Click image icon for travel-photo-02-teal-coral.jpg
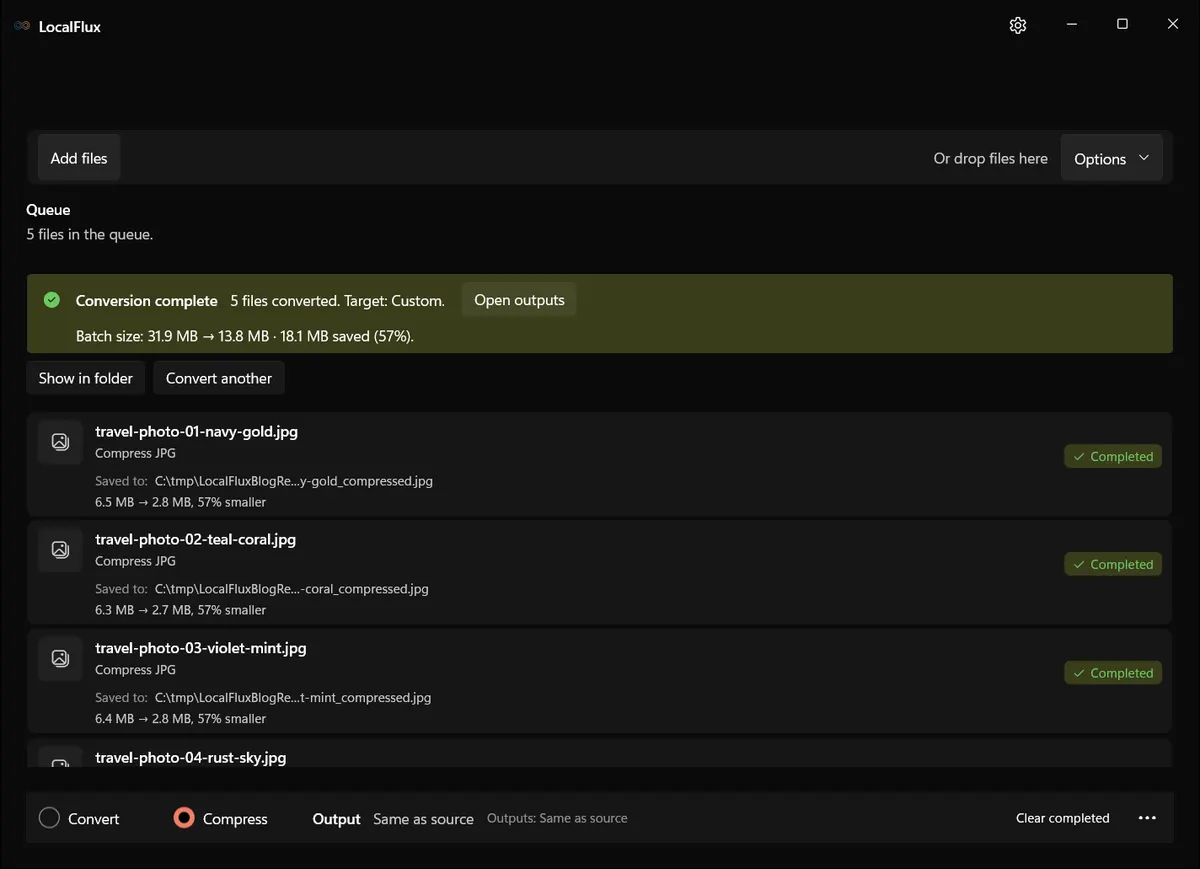 pos(60,549)
